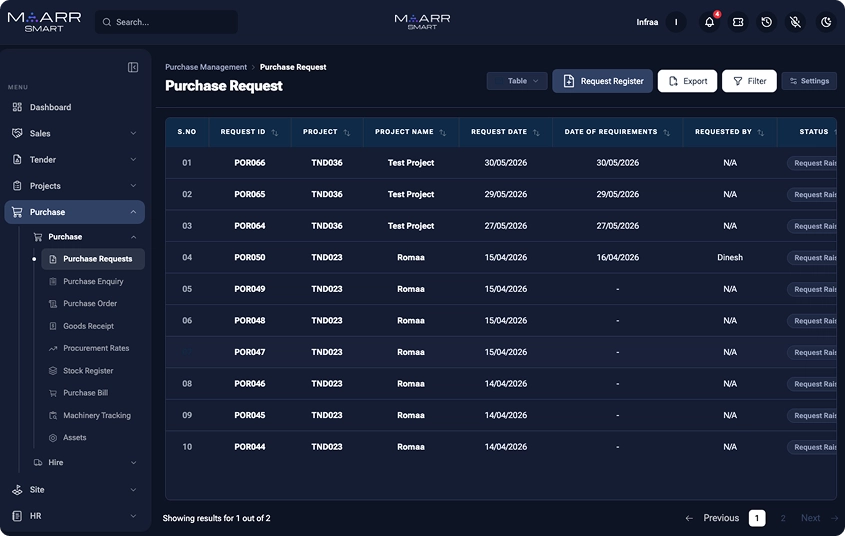Click request ID POR050

[x=250, y=257]
